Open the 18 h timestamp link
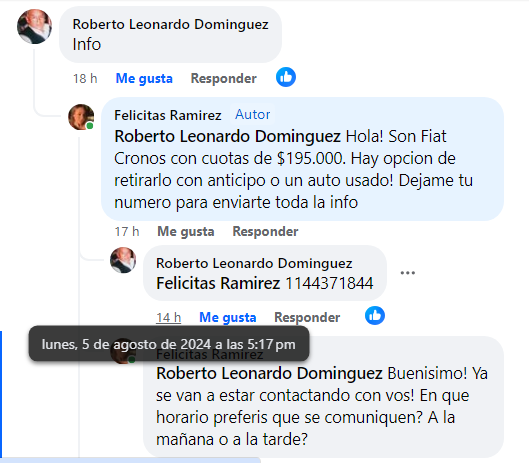The width and height of the screenshot is (529, 463). point(85,79)
